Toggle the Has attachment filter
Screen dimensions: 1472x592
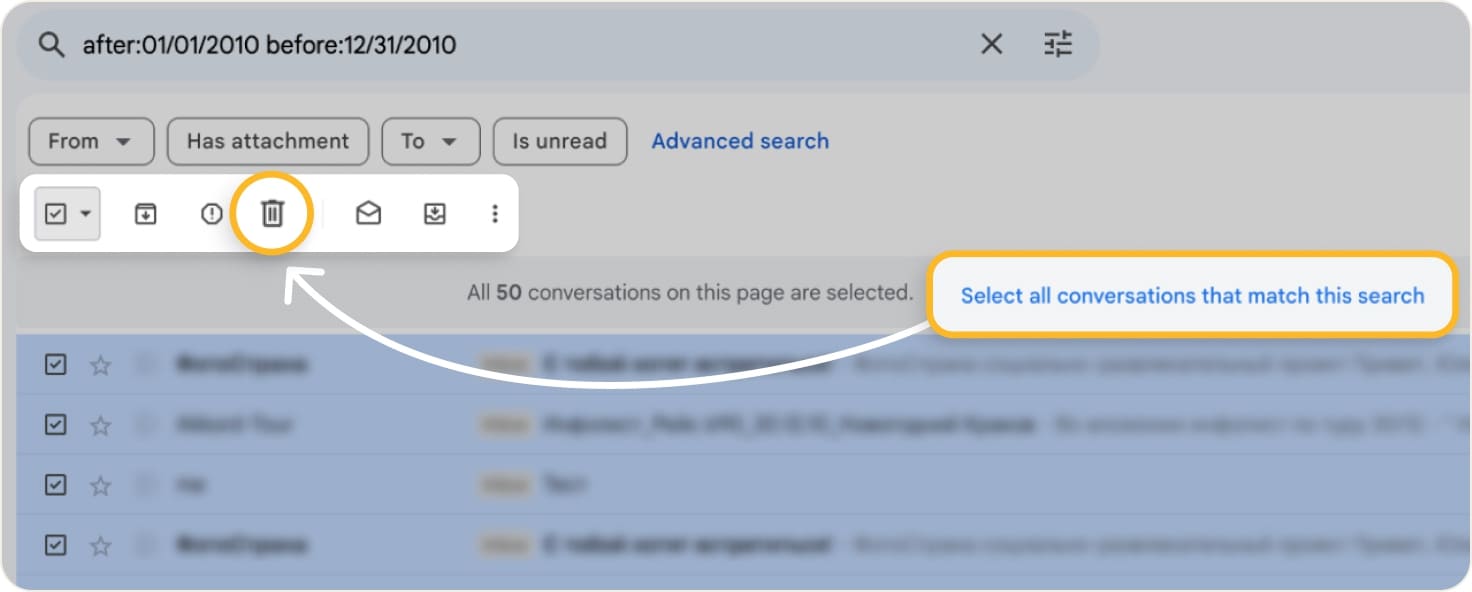coord(267,141)
